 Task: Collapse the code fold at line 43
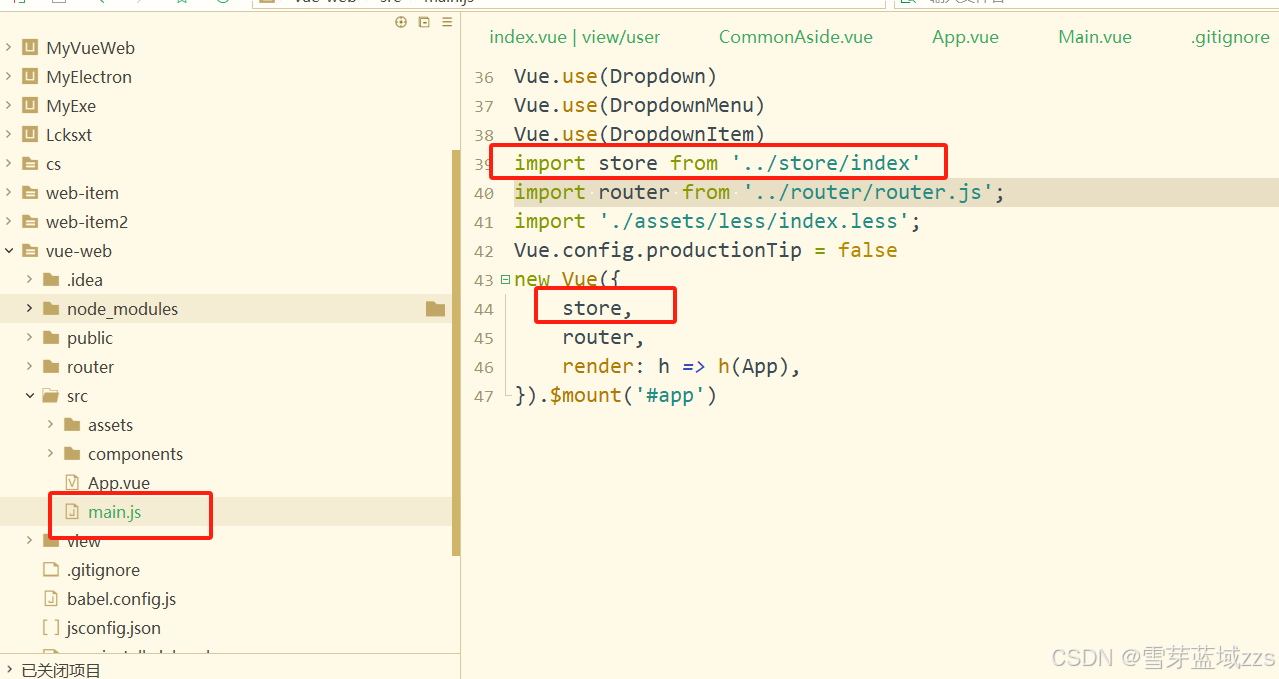coord(505,280)
